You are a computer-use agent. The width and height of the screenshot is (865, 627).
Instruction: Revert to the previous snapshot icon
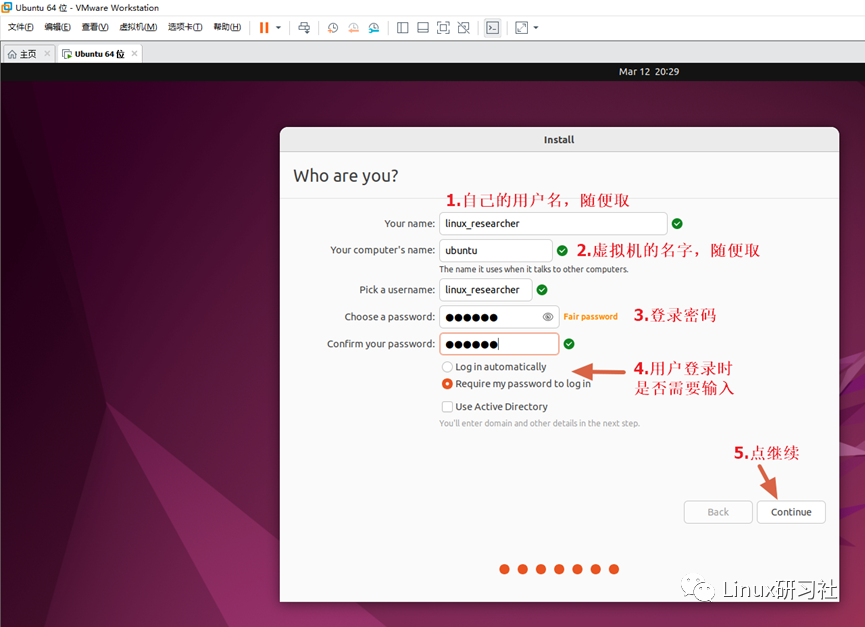click(x=353, y=28)
